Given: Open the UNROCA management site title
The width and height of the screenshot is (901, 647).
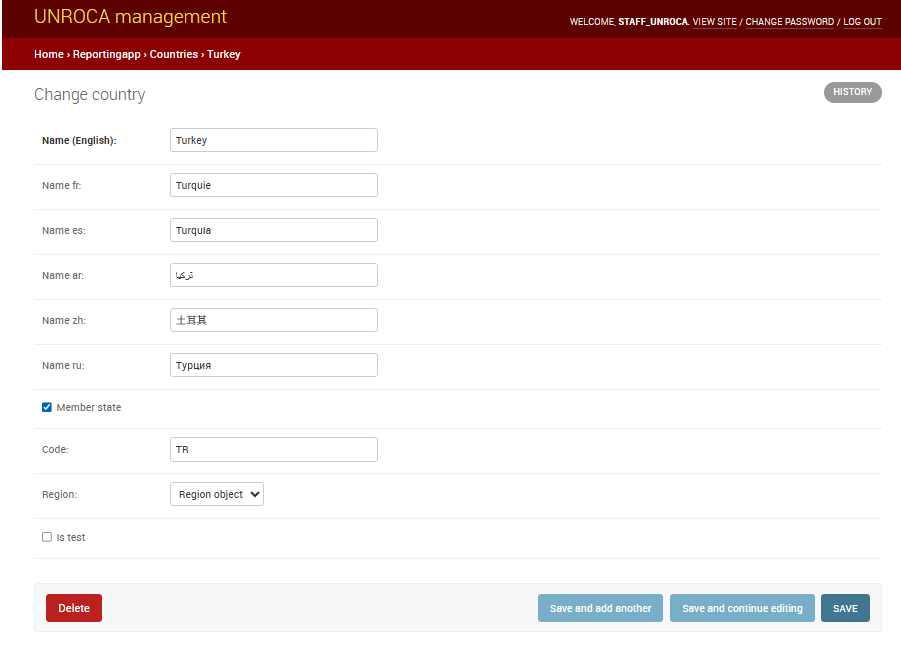Looking at the screenshot, I should tap(130, 17).
